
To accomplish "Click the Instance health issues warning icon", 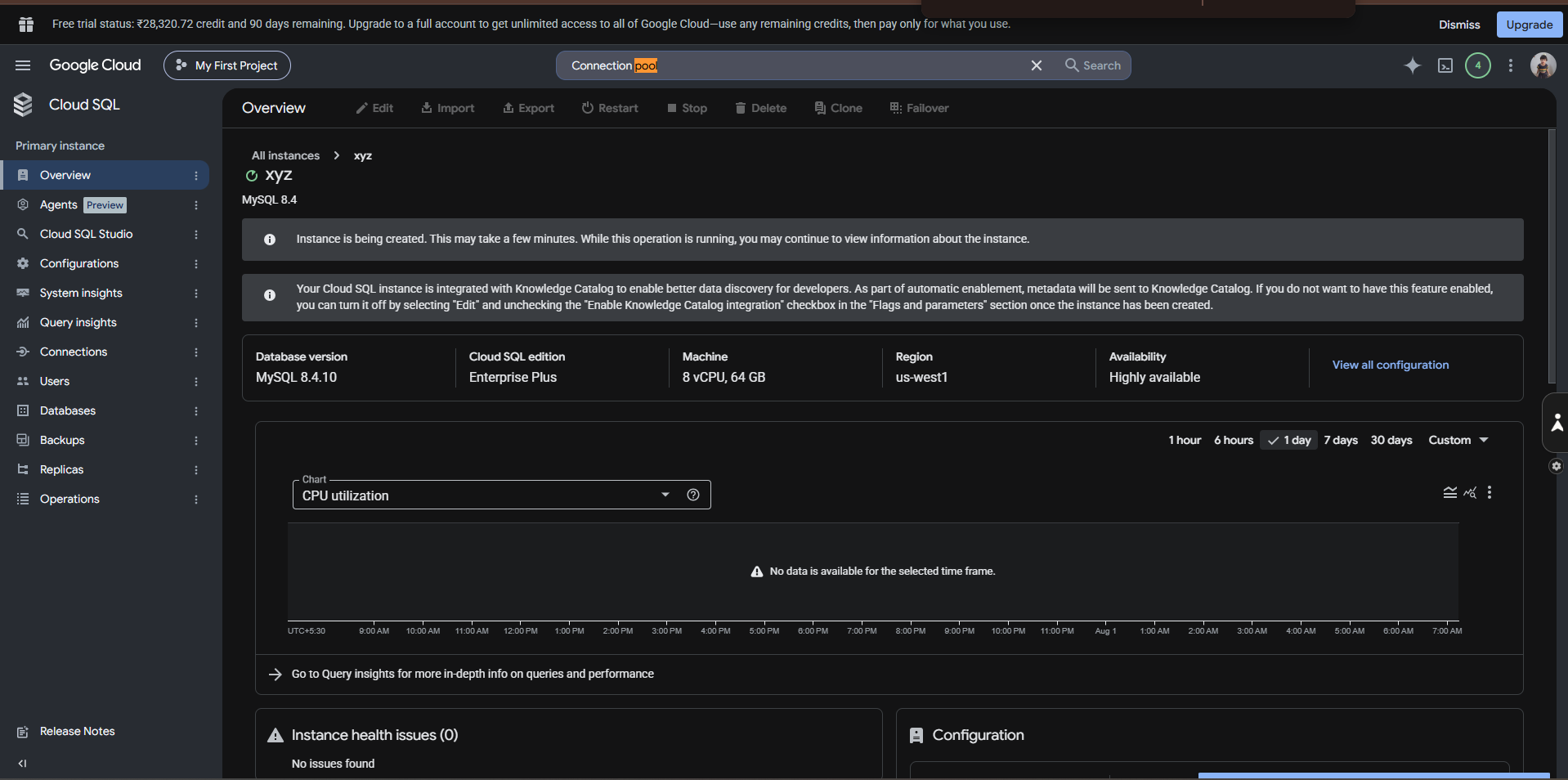I will 276,735.
